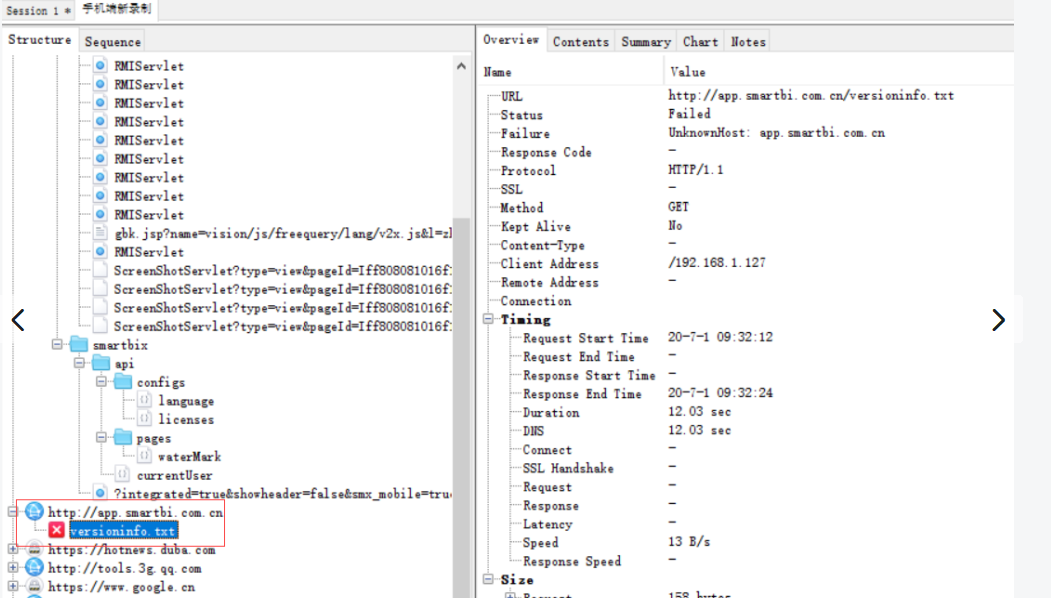
Task: Click the lock icon for hotnews.duba.com
Action: click(34, 549)
